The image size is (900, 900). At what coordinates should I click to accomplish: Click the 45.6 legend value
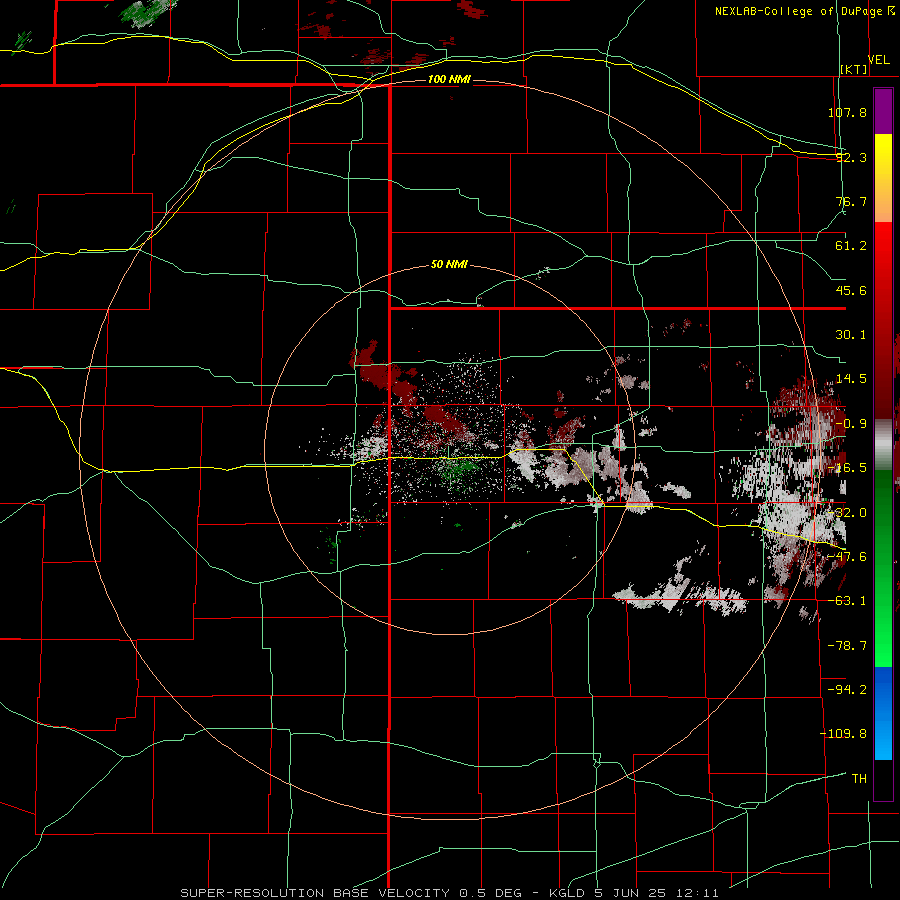pos(851,290)
